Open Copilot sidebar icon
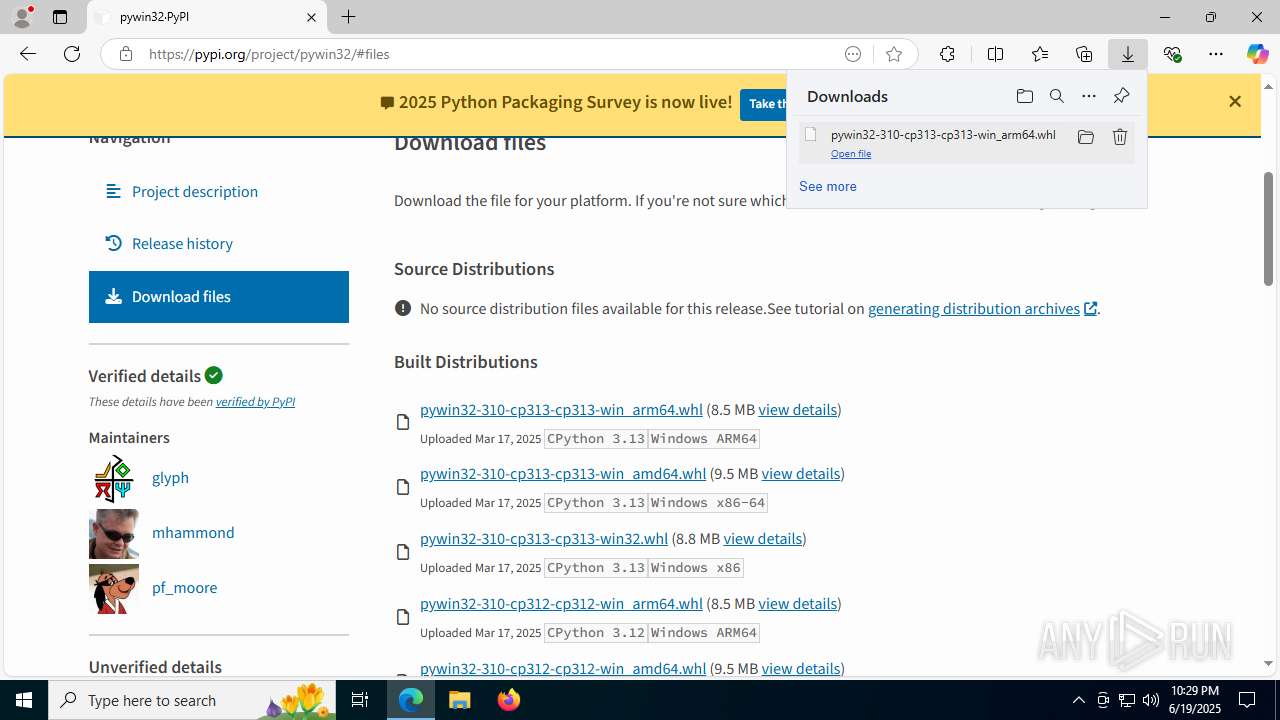The width and height of the screenshot is (1280, 720). tap(1257, 54)
